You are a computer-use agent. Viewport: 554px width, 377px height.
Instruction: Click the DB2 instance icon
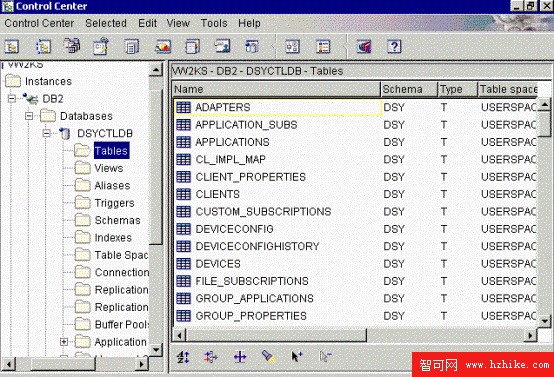click(x=30, y=99)
